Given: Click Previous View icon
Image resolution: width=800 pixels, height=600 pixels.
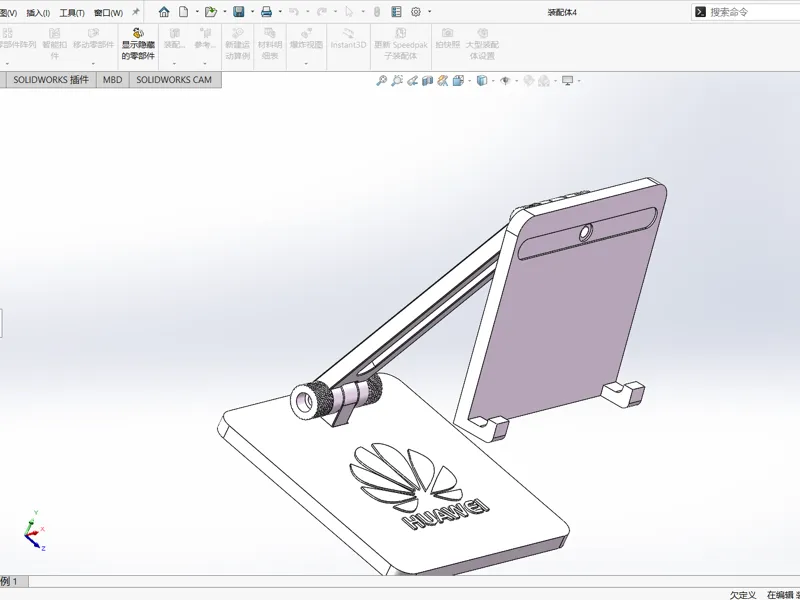Looking at the screenshot, I should coord(412,81).
